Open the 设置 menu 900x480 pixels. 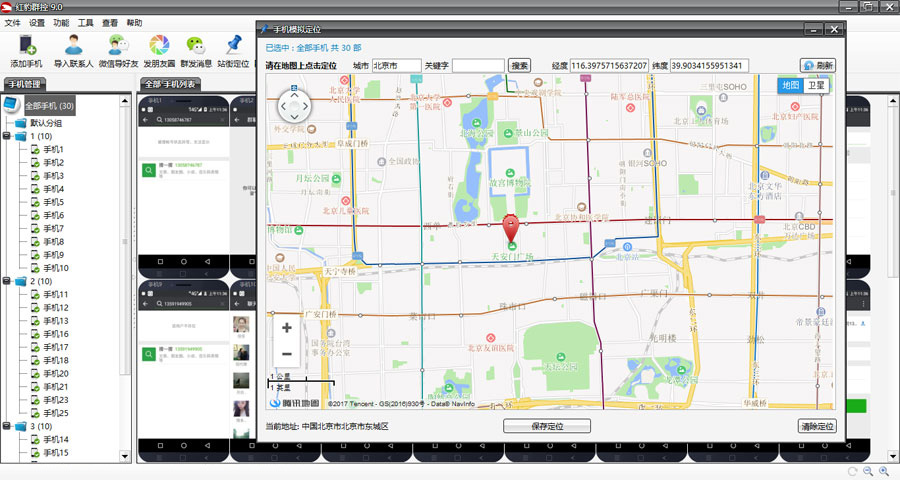tap(37, 23)
